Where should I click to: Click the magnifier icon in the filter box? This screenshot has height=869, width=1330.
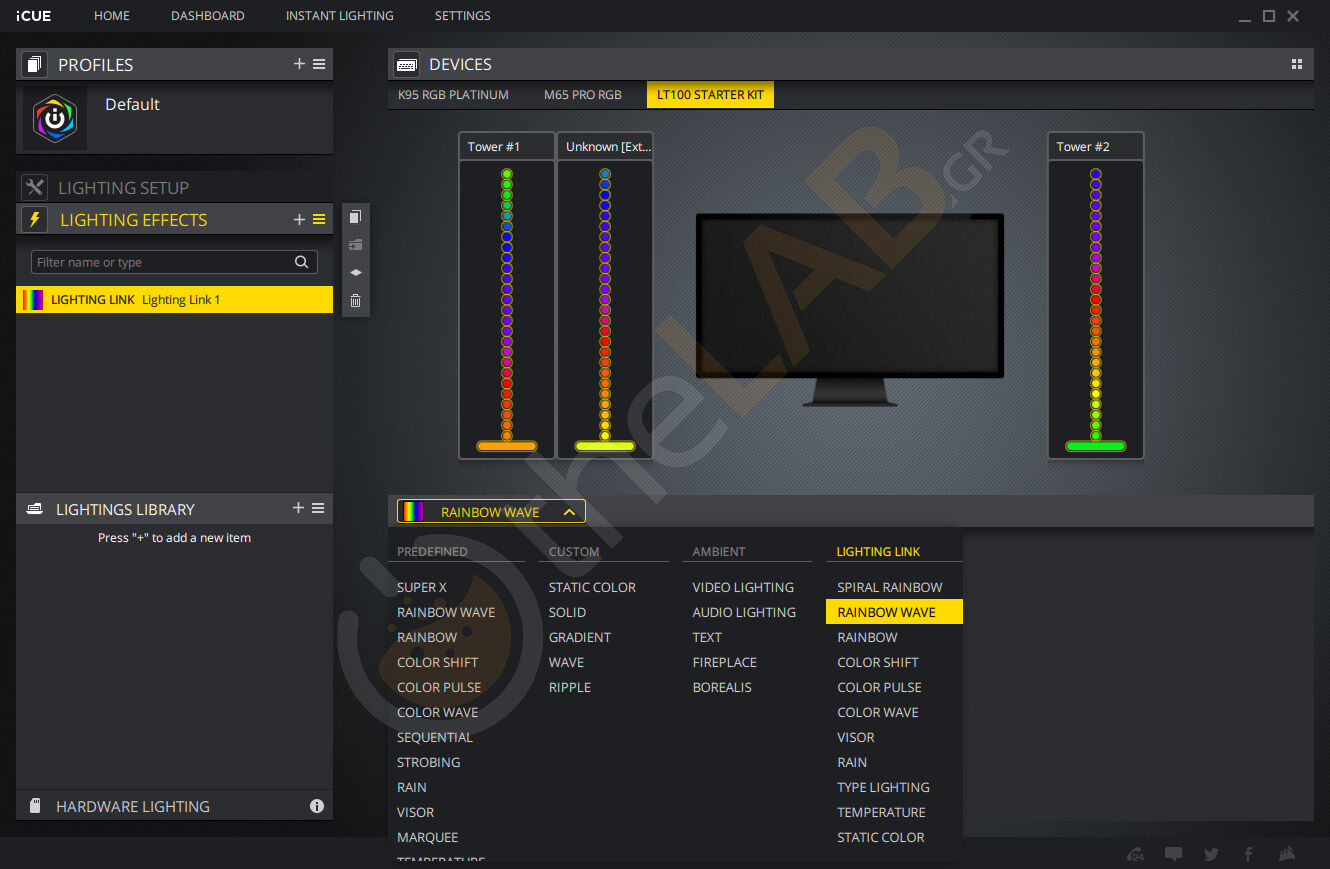pyautogui.click(x=301, y=262)
